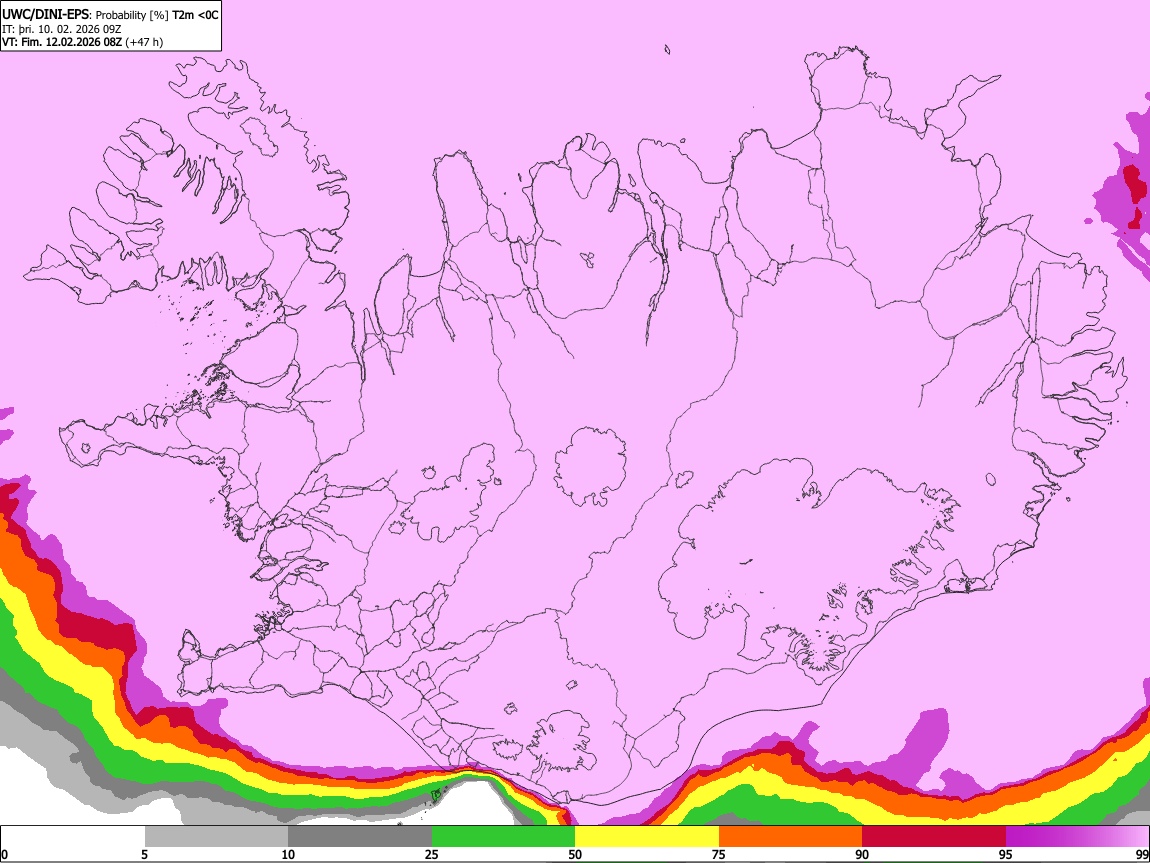Click the purple 95–99% legend swatch

[x=1077, y=837]
